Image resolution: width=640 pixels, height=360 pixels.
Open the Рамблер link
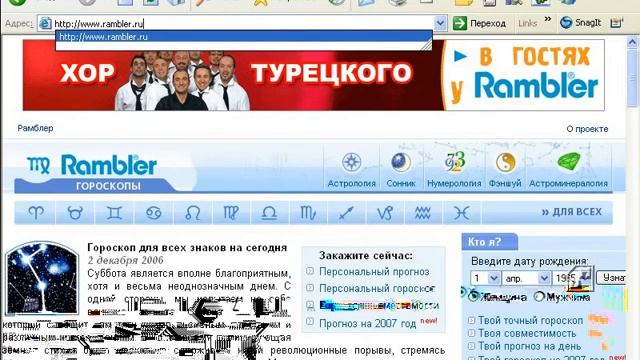pos(35,128)
